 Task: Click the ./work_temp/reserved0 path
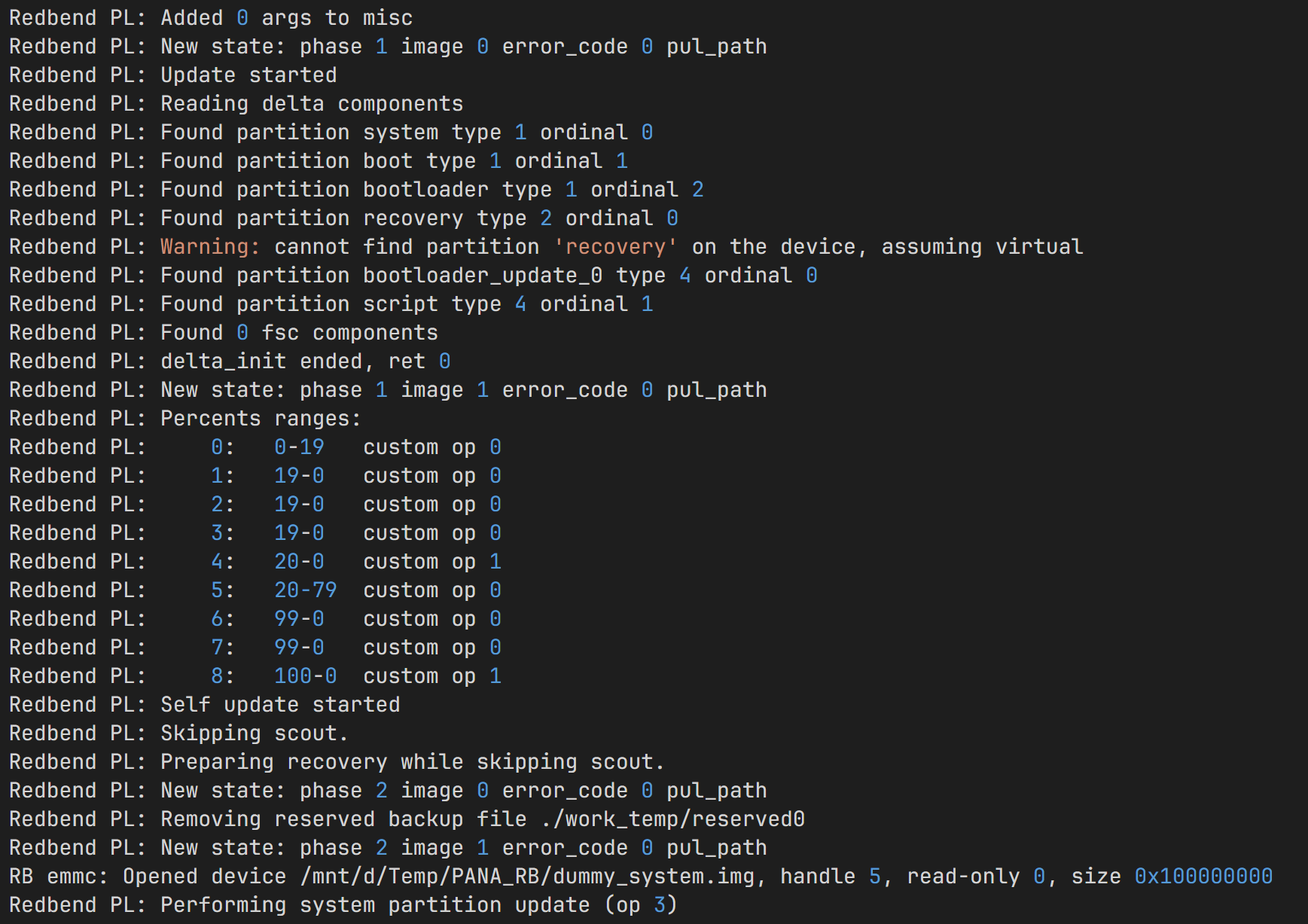(672, 819)
